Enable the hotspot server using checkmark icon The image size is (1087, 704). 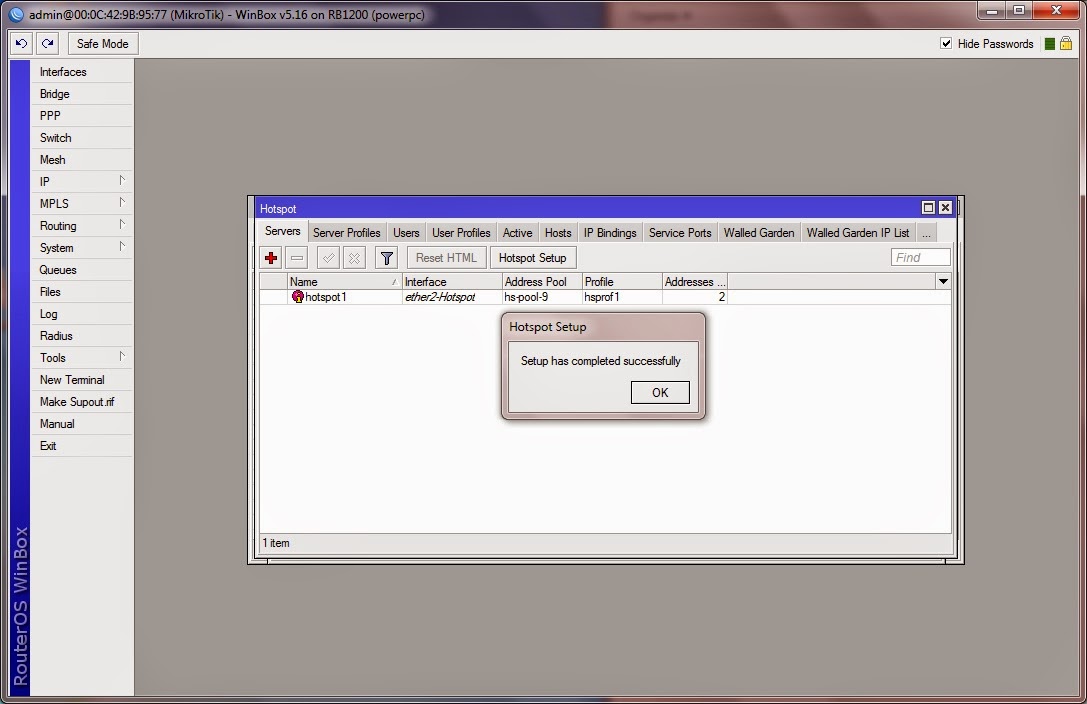coord(328,258)
